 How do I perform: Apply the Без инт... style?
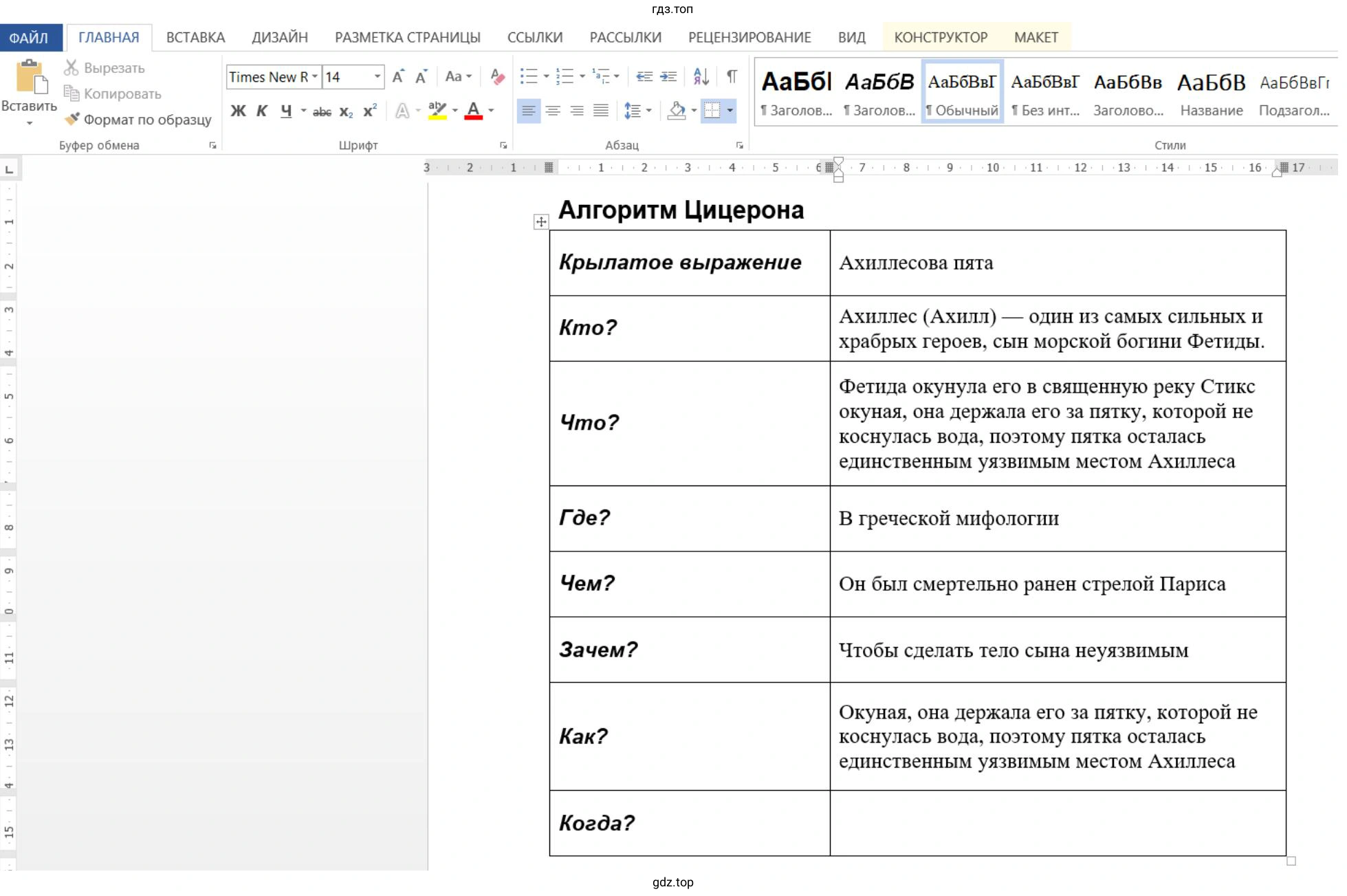click(1045, 92)
